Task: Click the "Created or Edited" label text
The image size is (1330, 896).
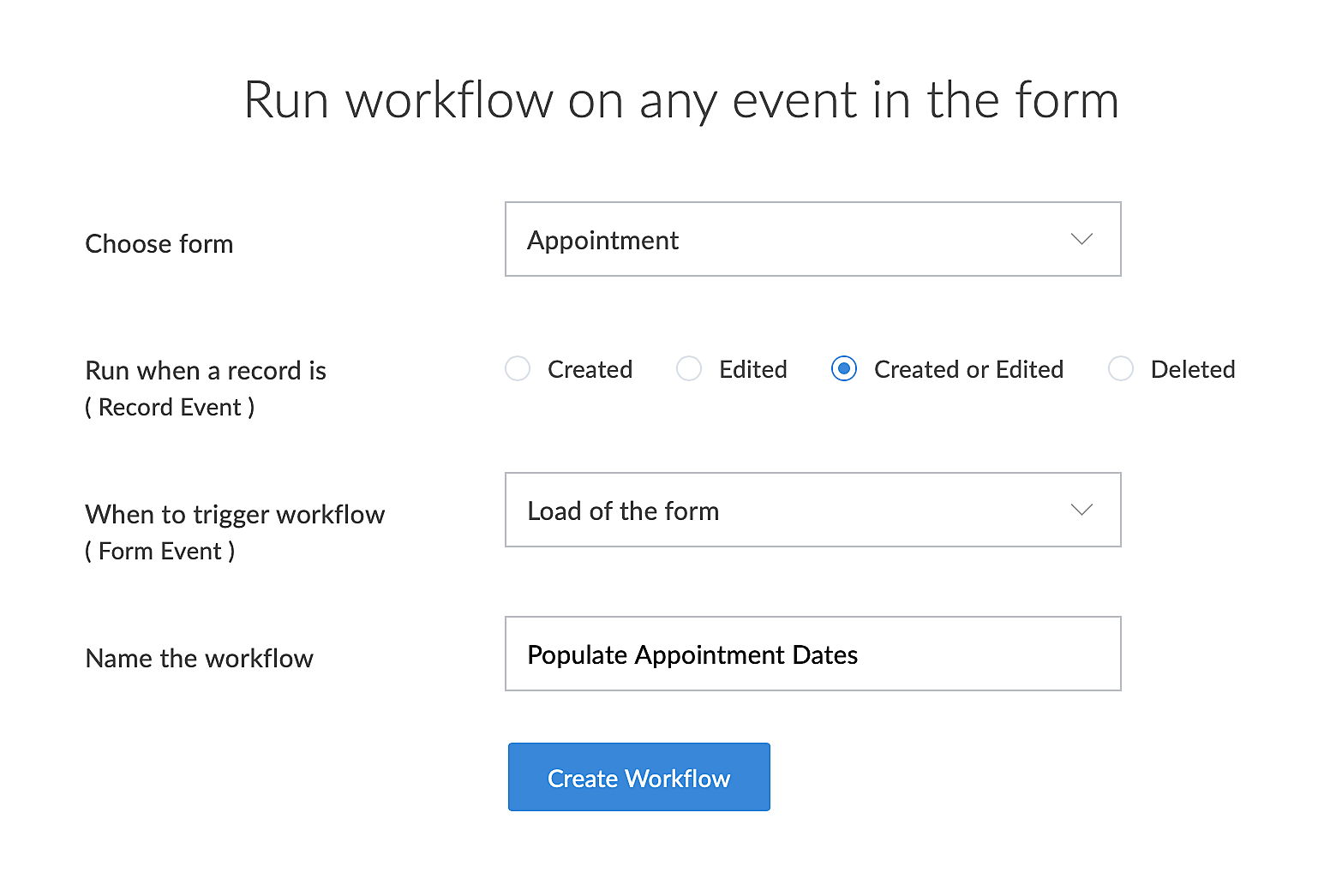Action: pos(968,370)
